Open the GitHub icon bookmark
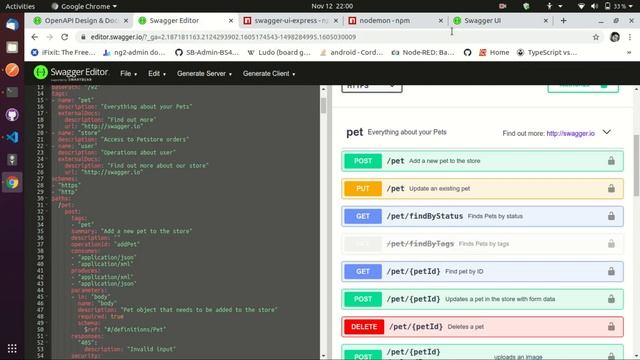Viewport: 640px width, 360px height. pos(467,52)
